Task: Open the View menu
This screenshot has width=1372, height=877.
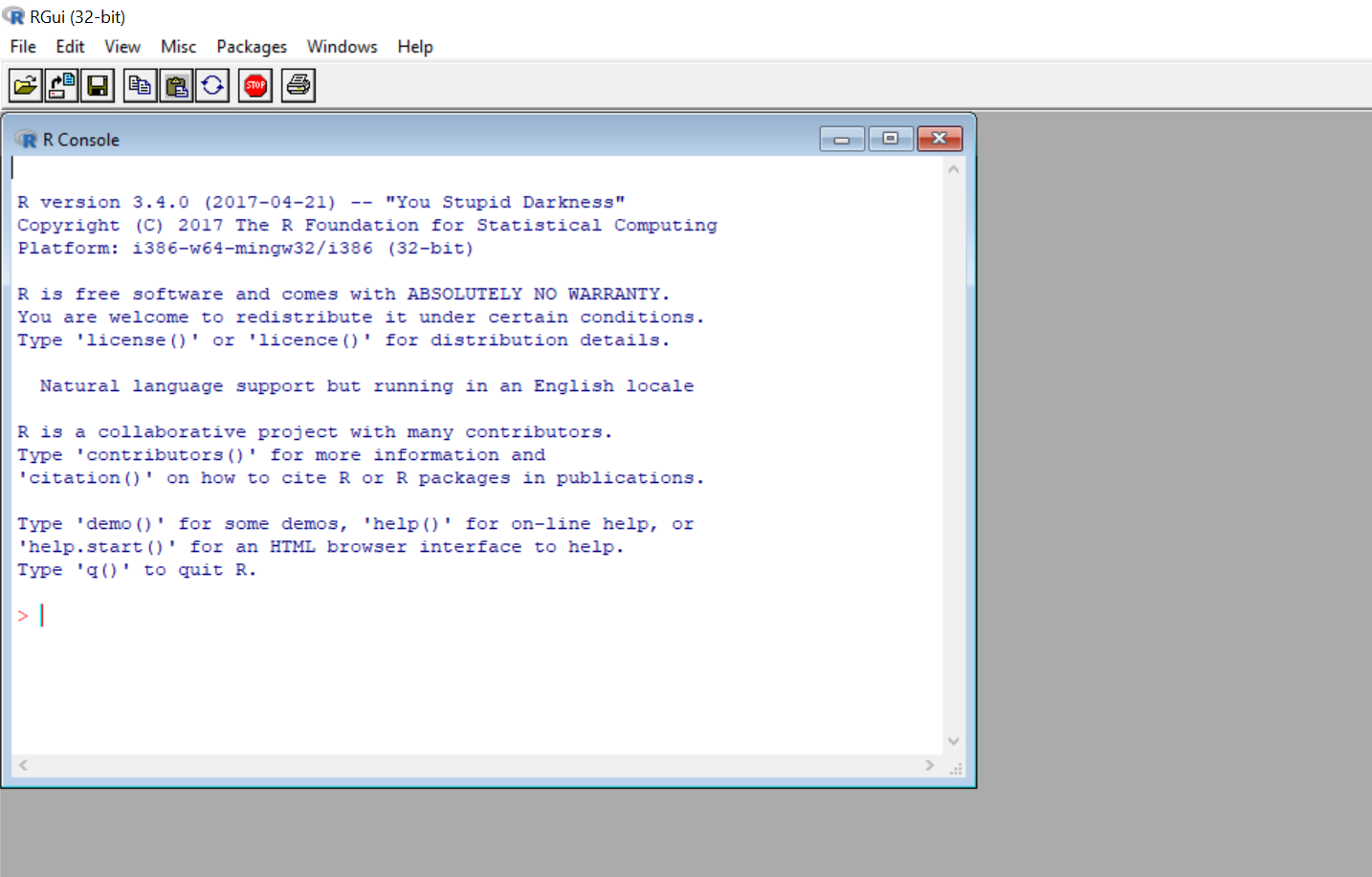Action: click(122, 47)
